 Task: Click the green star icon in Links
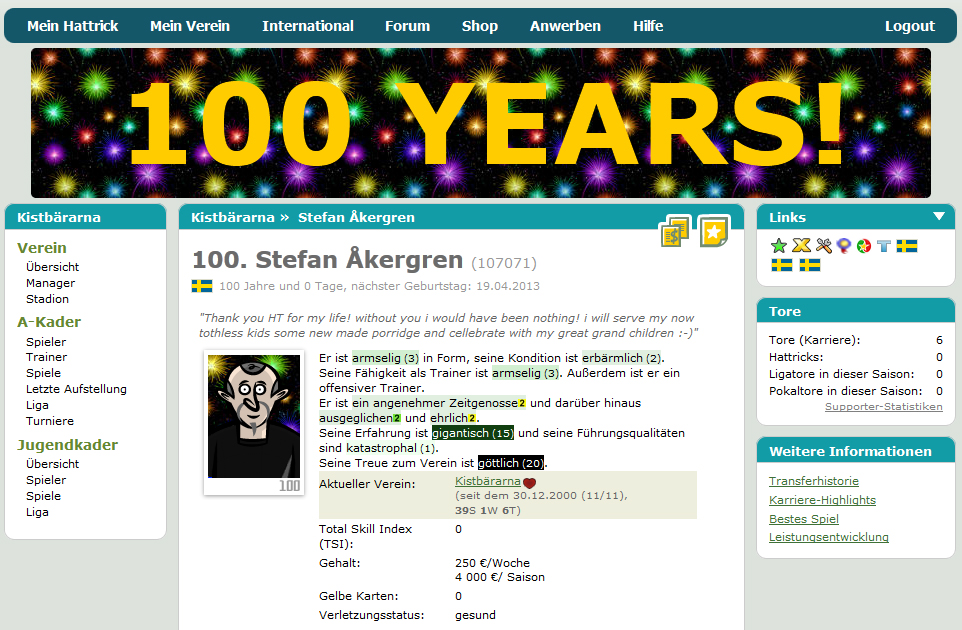(779, 246)
